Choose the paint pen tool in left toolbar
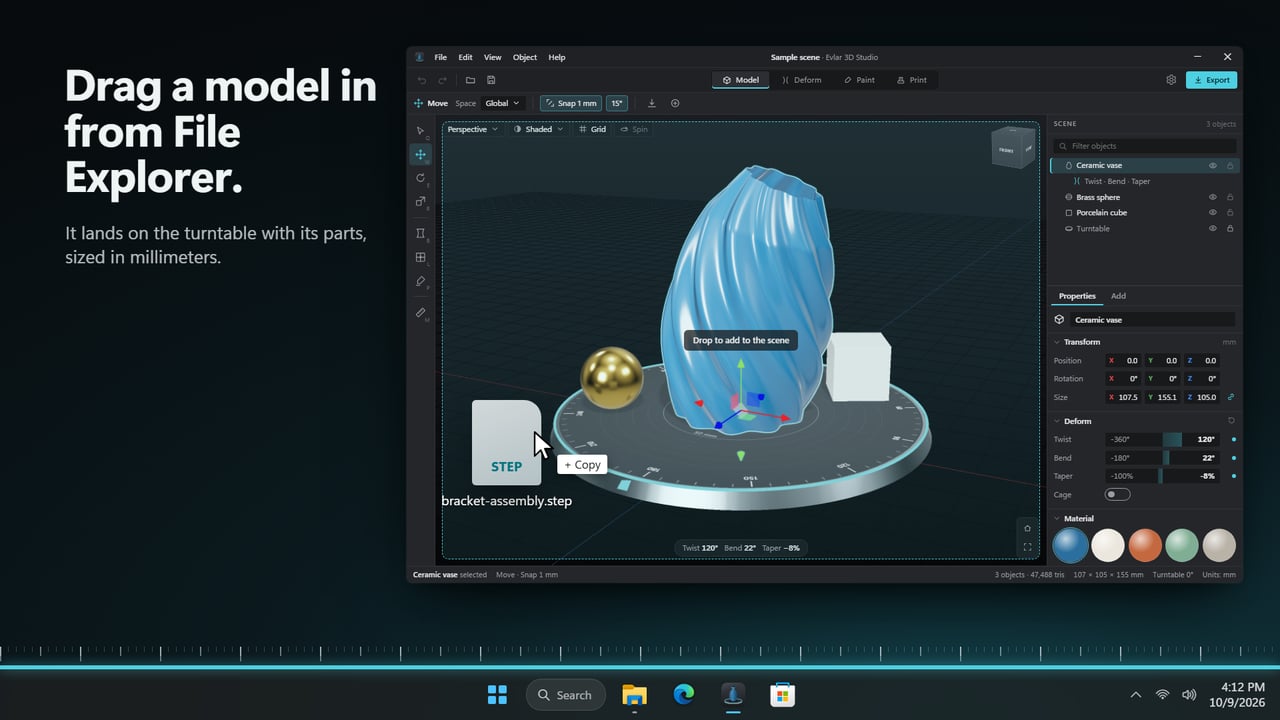Screen dimensions: 1280x720 point(420,281)
